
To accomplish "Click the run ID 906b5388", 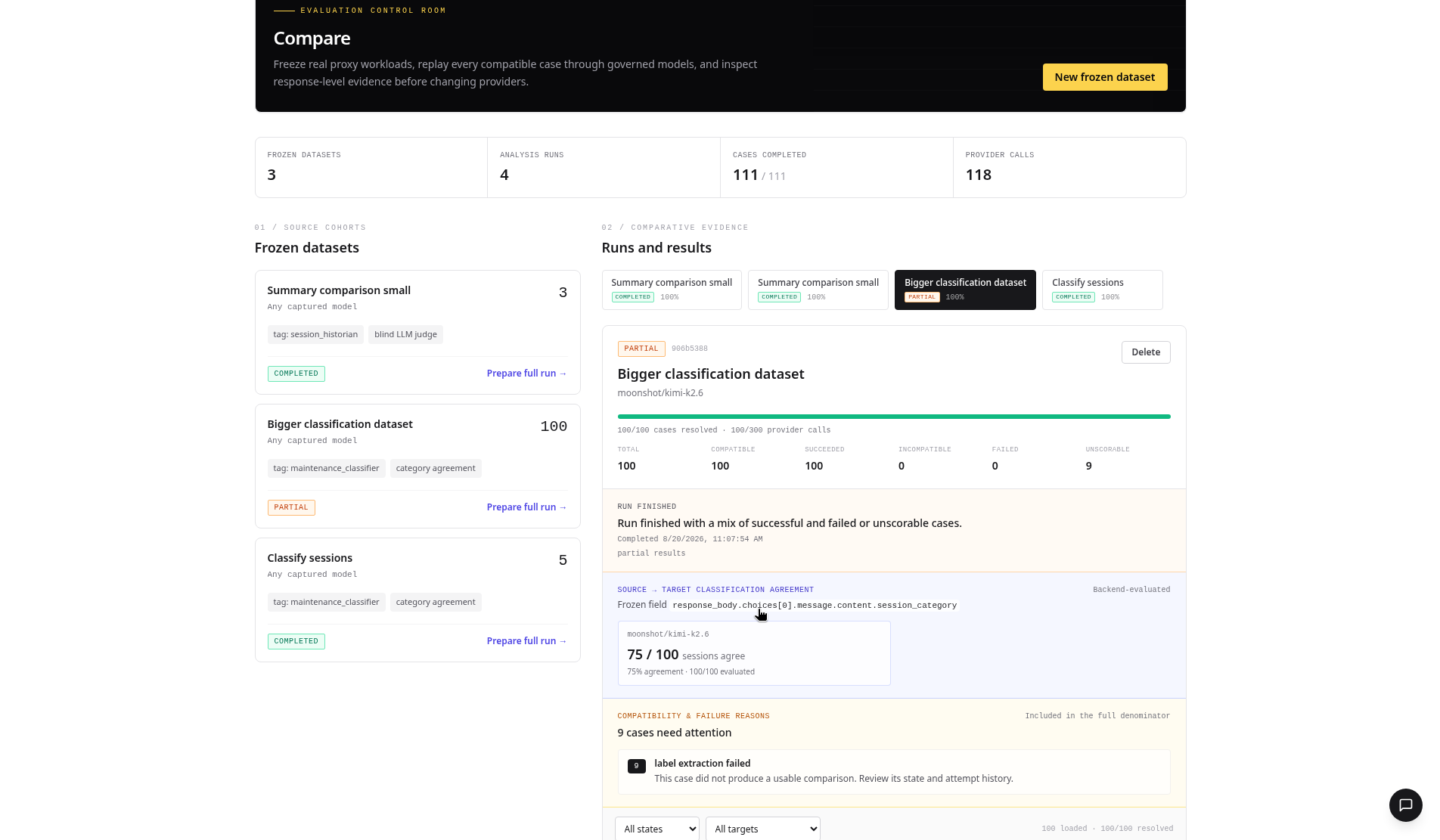I will coord(690,349).
